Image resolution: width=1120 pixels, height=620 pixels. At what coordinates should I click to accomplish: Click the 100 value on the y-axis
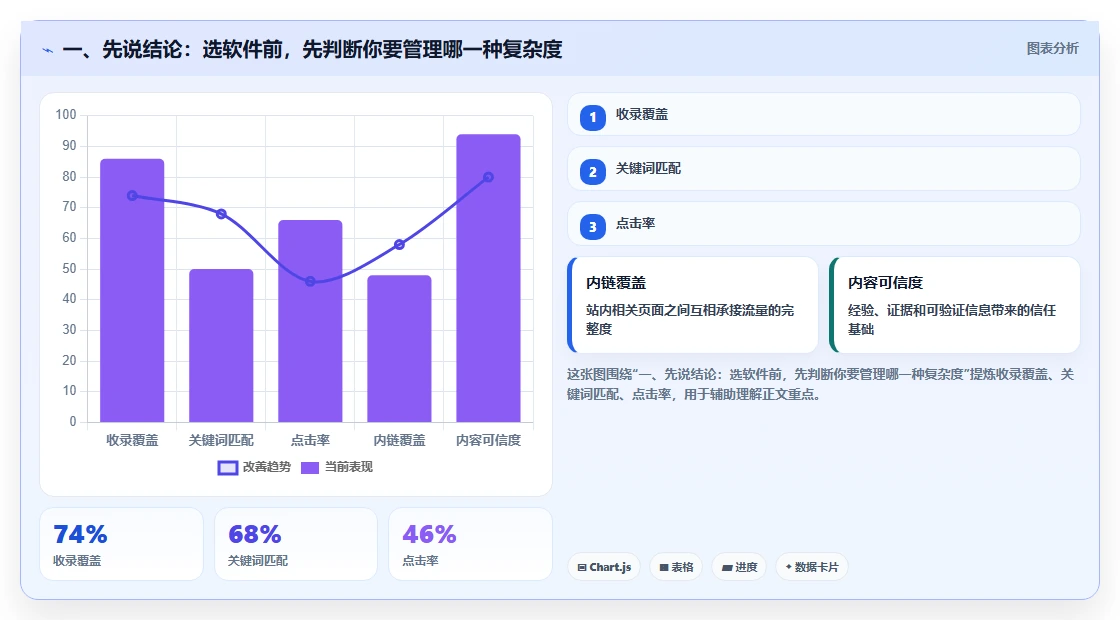pos(66,115)
